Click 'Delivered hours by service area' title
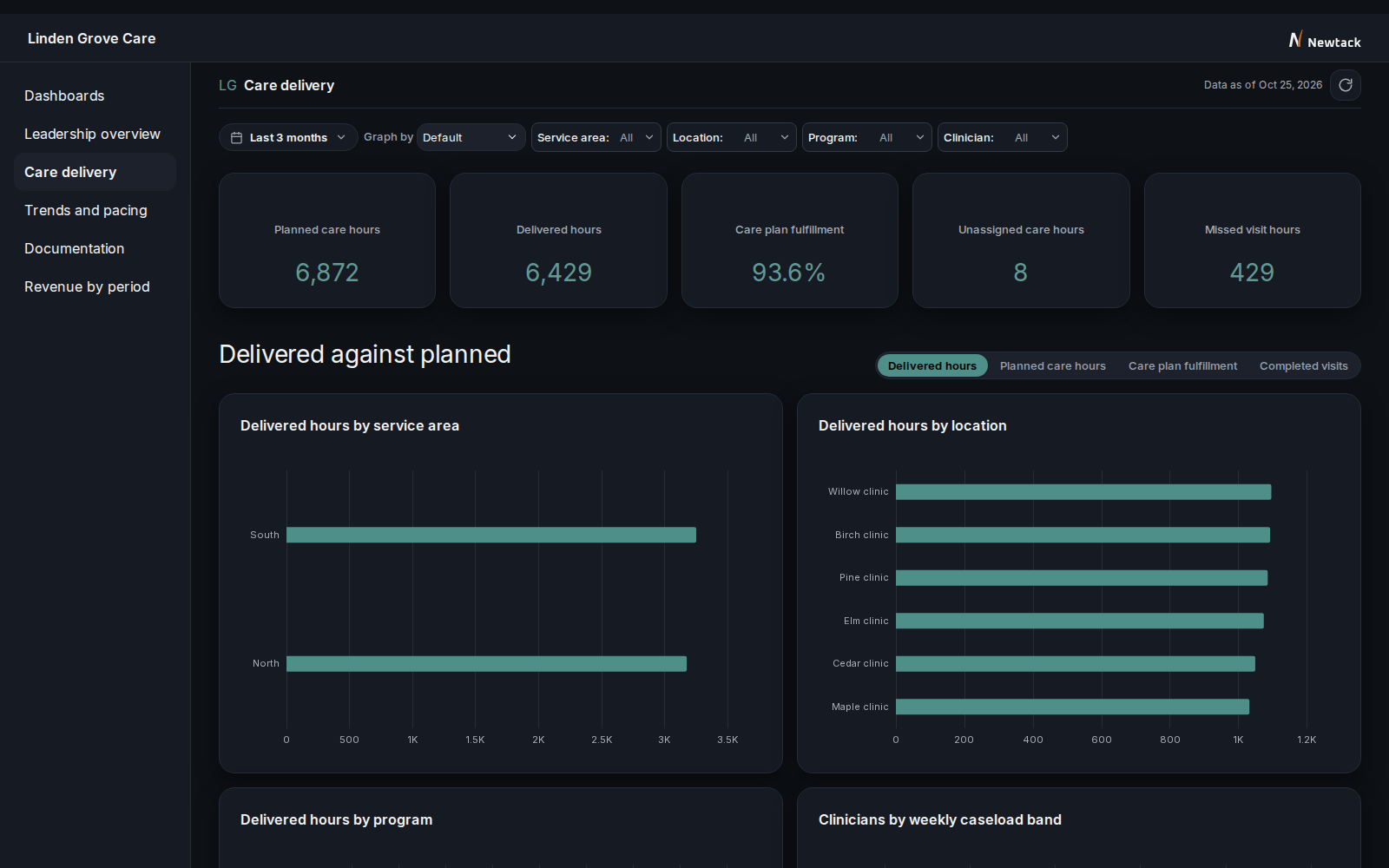This screenshot has height=868, width=1389. pos(350,425)
